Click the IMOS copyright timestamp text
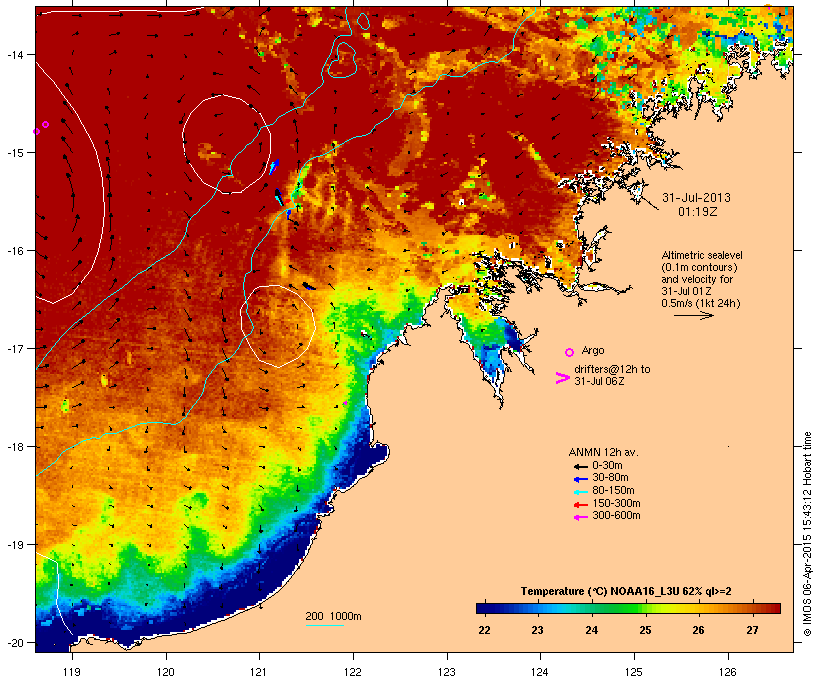Screen dimensions: 820x680 [x=807, y=535]
